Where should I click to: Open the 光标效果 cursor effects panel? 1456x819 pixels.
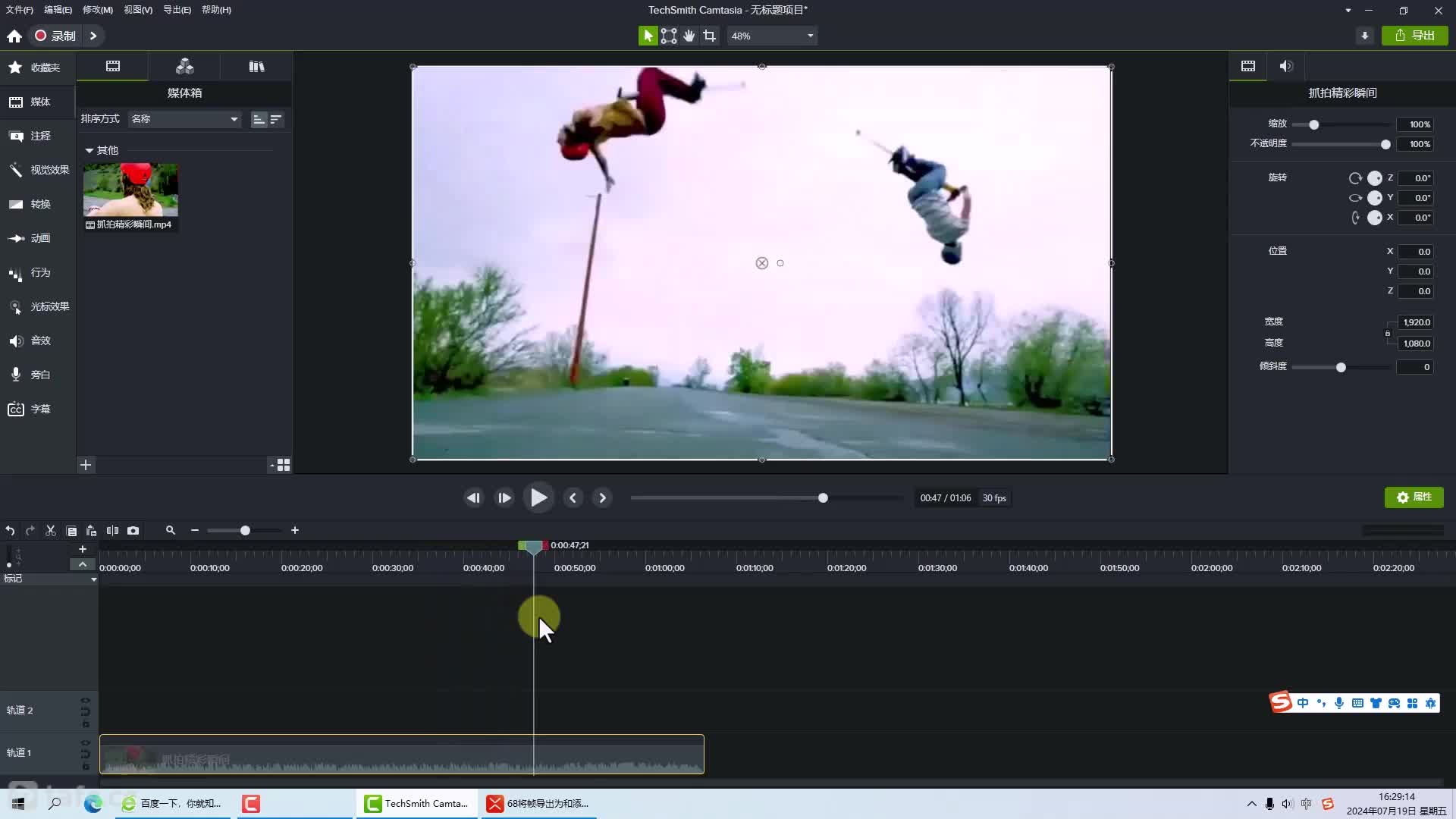38,306
